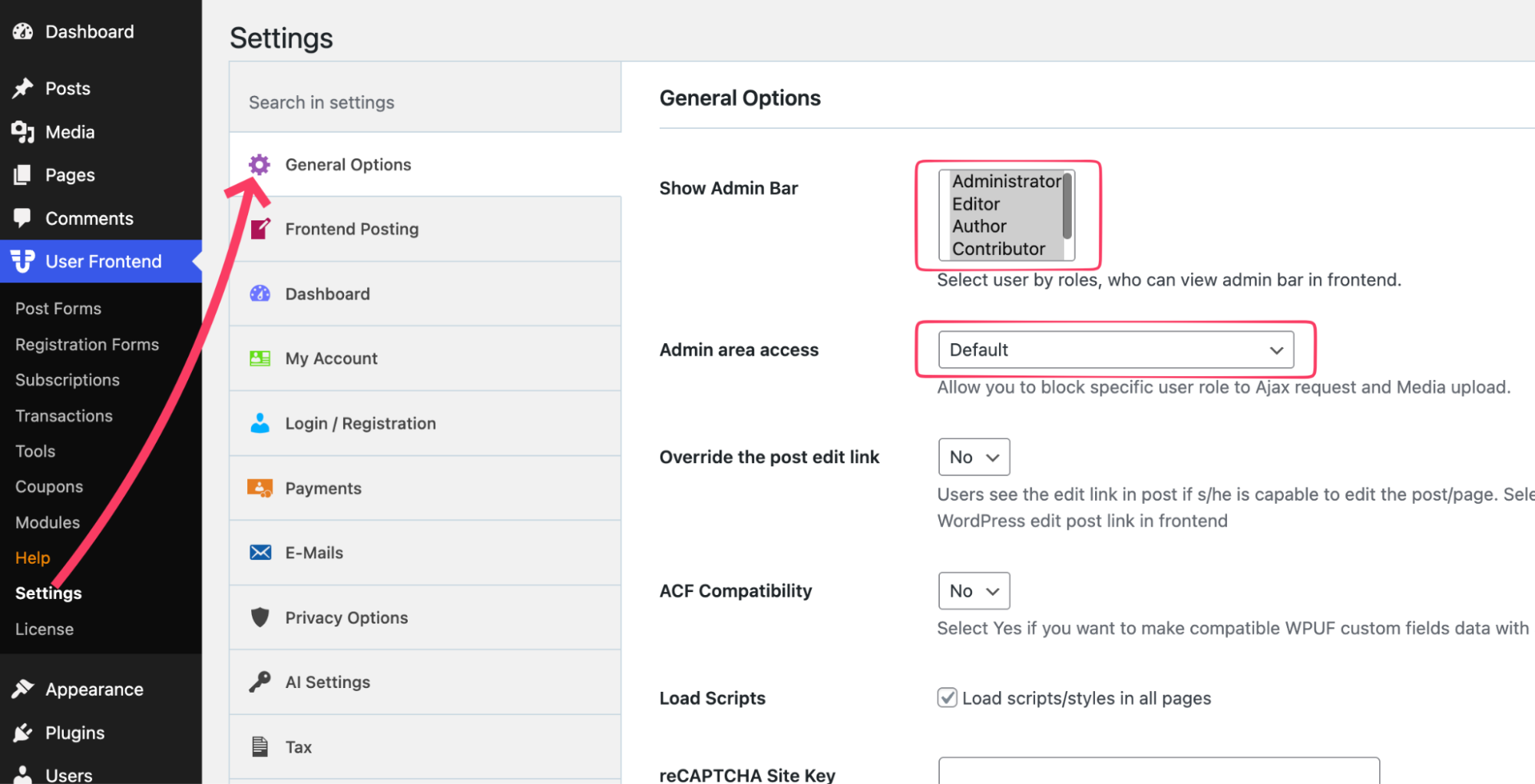The width and height of the screenshot is (1535, 784).
Task: Open the Payments settings tab
Action: [x=425, y=488]
